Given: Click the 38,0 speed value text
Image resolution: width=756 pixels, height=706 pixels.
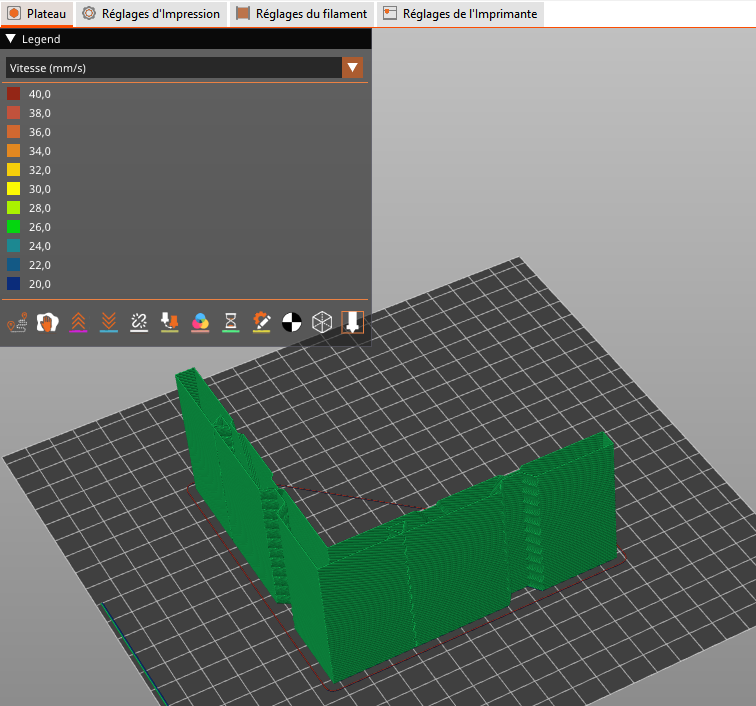Looking at the screenshot, I should point(40,113).
